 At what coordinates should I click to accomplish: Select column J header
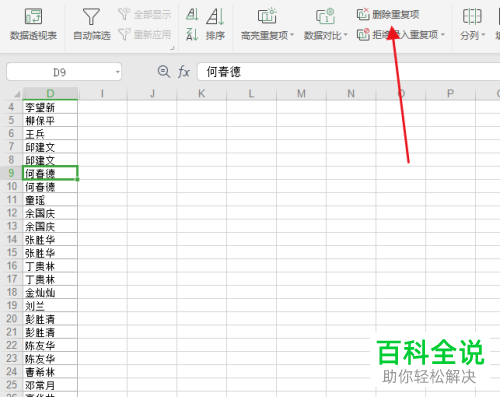pos(152,93)
